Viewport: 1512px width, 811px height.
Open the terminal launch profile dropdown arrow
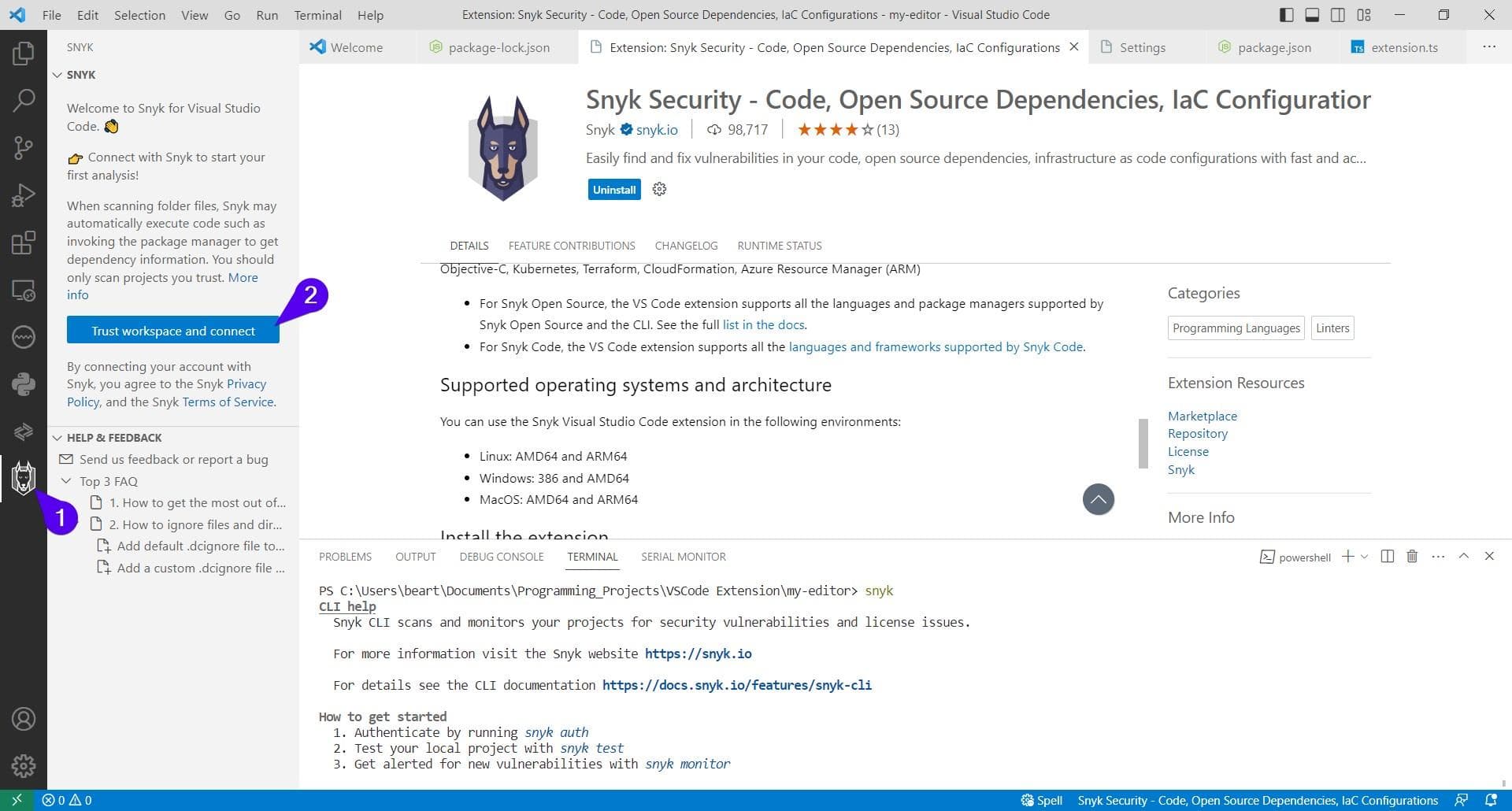tap(1365, 557)
